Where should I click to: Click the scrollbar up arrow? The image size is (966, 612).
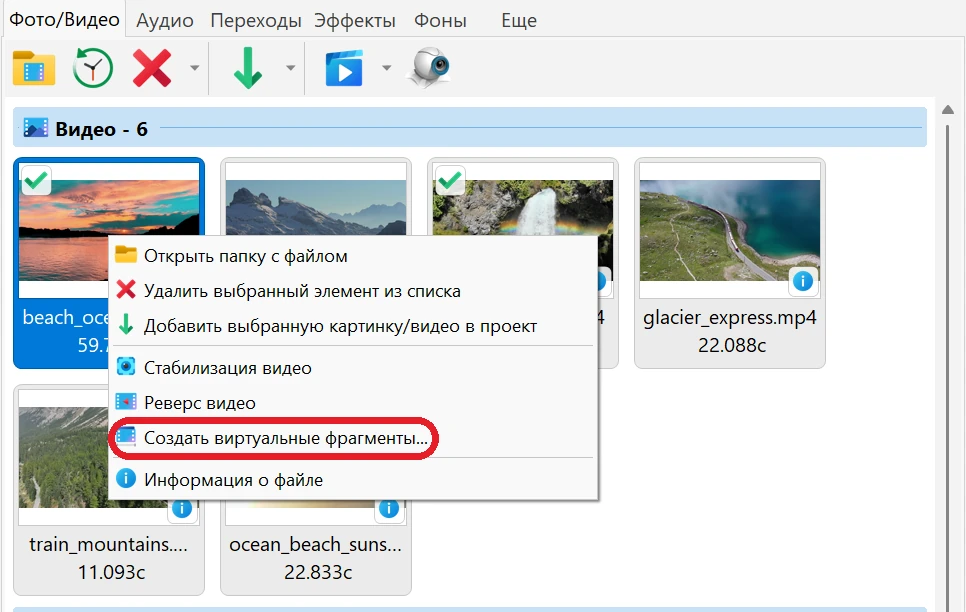click(948, 110)
